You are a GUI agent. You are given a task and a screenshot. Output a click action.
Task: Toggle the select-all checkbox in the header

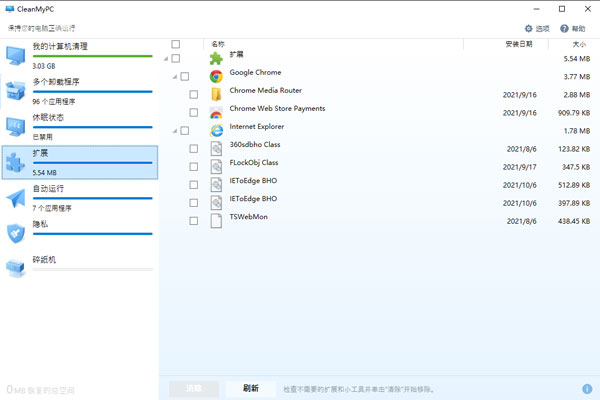pyautogui.click(x=176, y=44)
